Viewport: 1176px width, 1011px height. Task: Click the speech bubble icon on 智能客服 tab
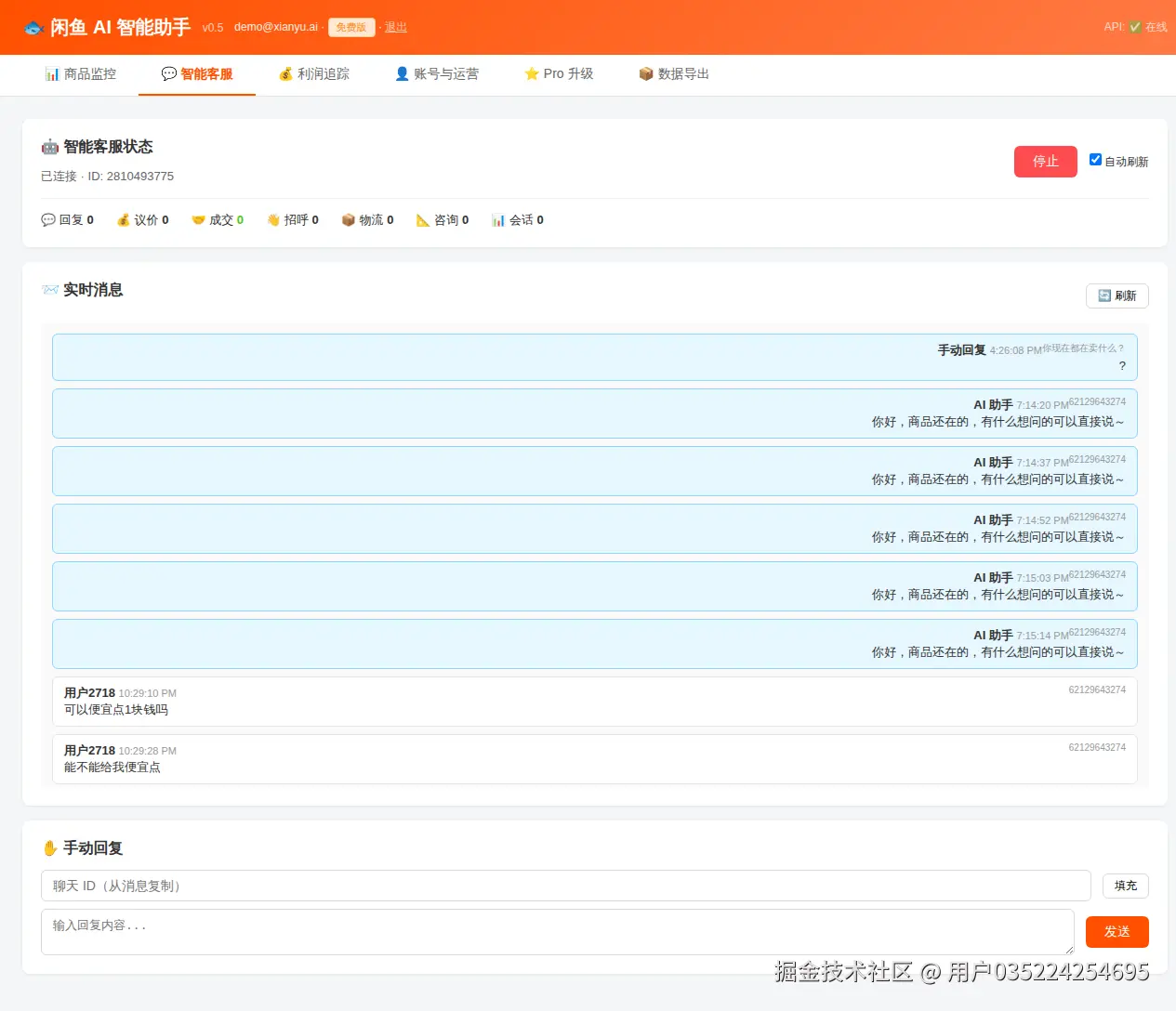pos(168,74)
